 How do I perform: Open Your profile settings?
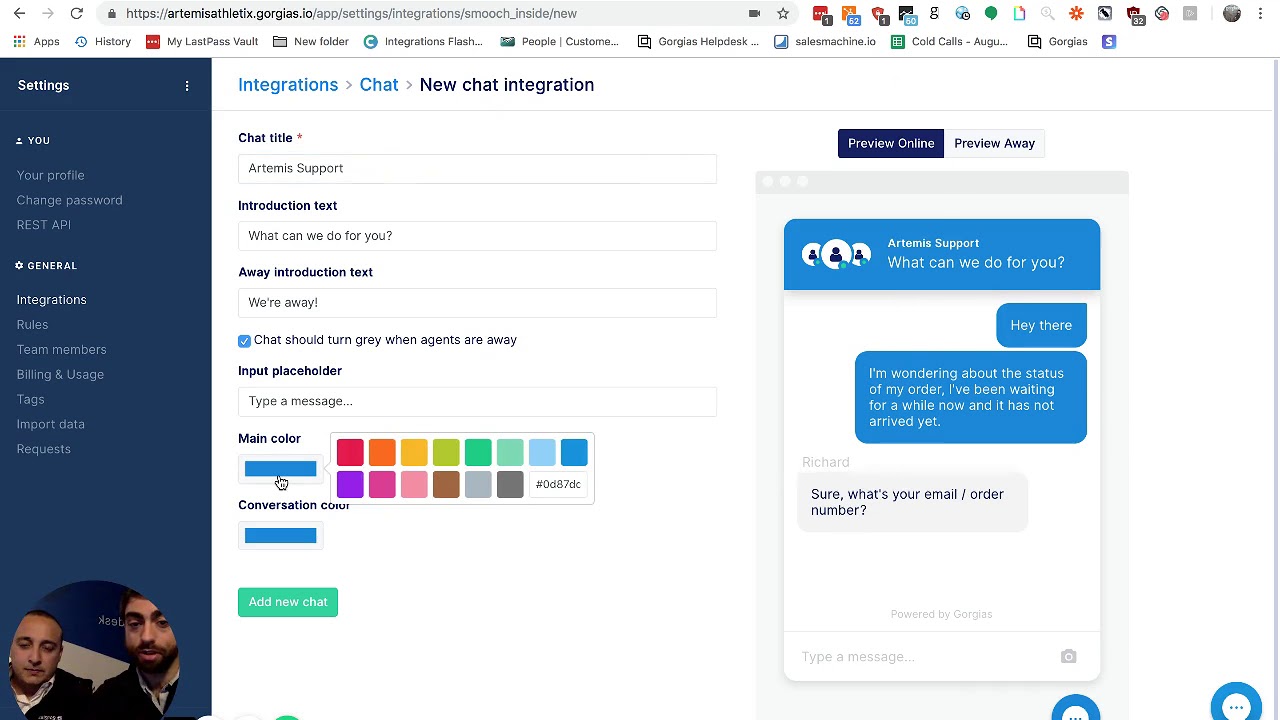[x=50, y=175]
